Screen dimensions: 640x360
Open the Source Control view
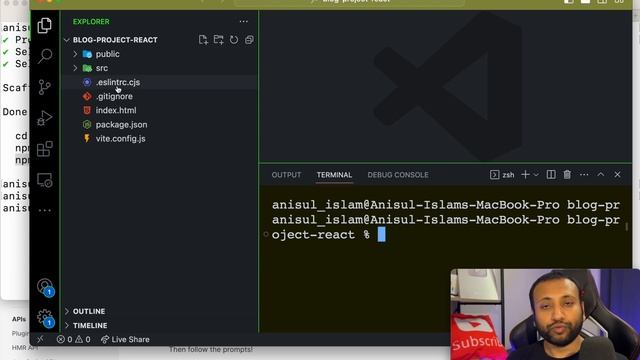(x=44, y=87)
